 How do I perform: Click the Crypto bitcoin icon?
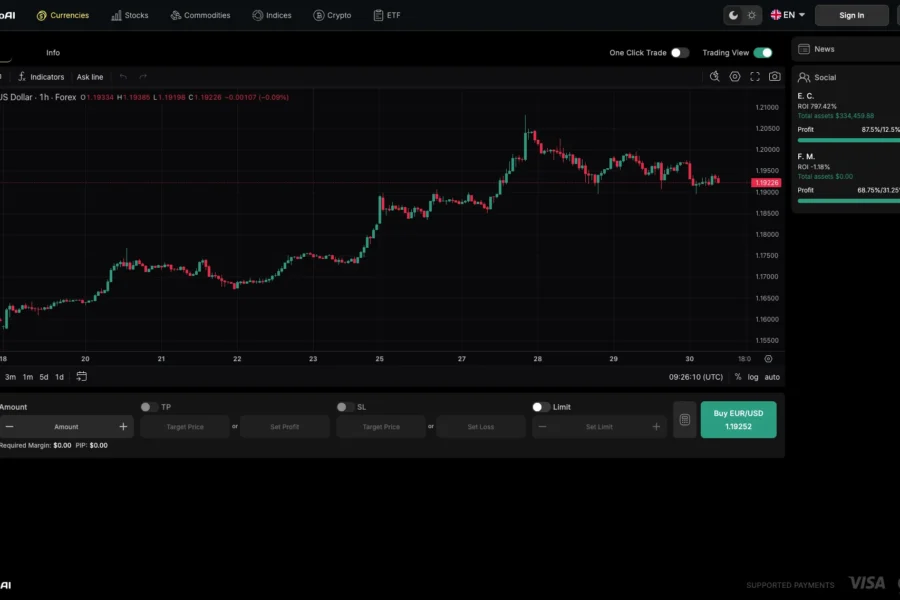click(x=319, y=16)
